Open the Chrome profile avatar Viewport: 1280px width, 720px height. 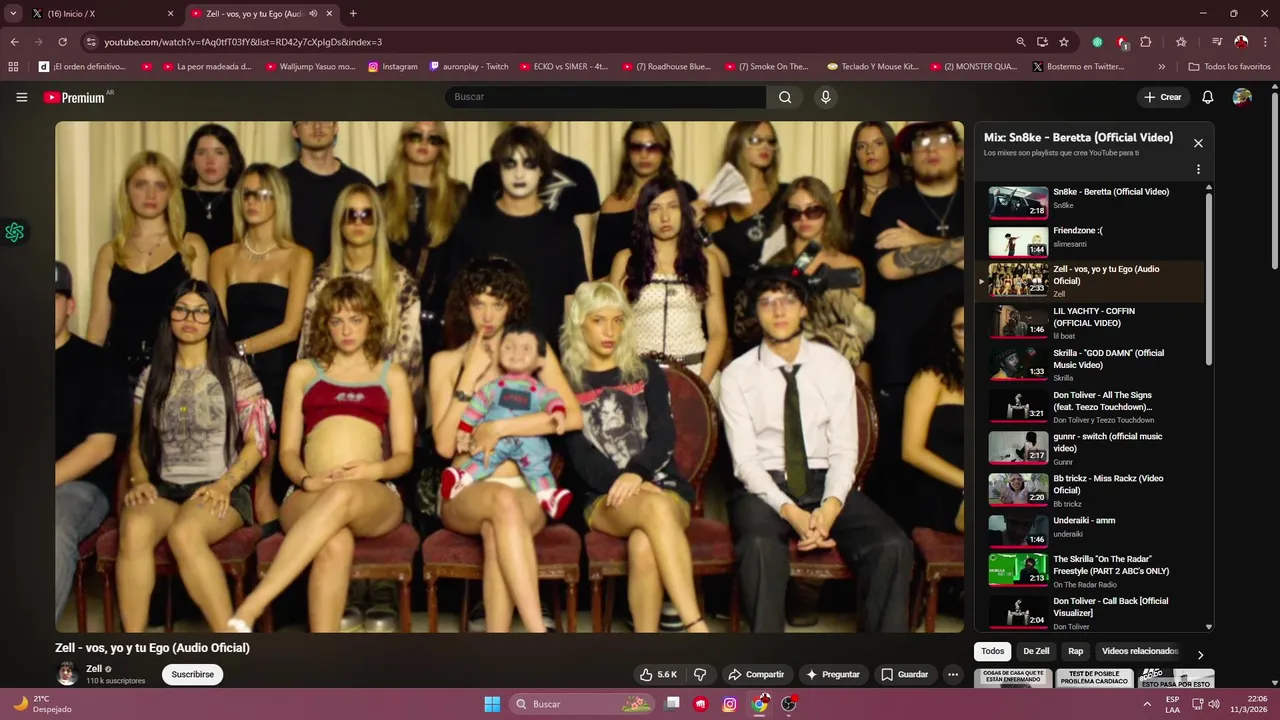pos(1241,42)
